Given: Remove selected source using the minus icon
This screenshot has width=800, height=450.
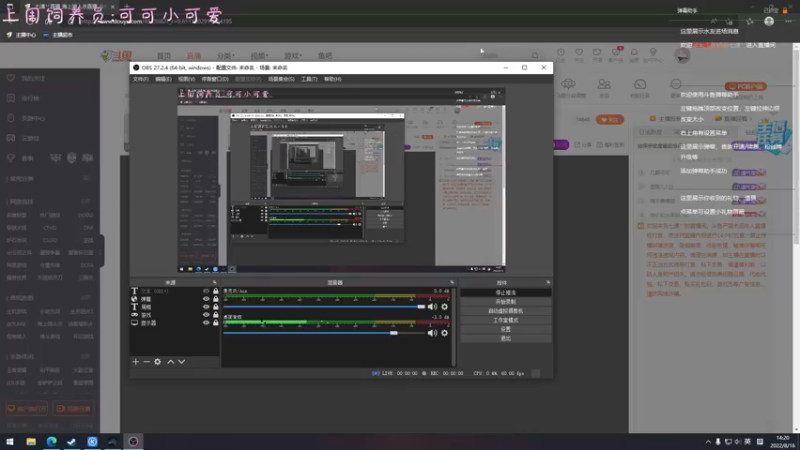Looking at the screenshot, I should point(146,362).
